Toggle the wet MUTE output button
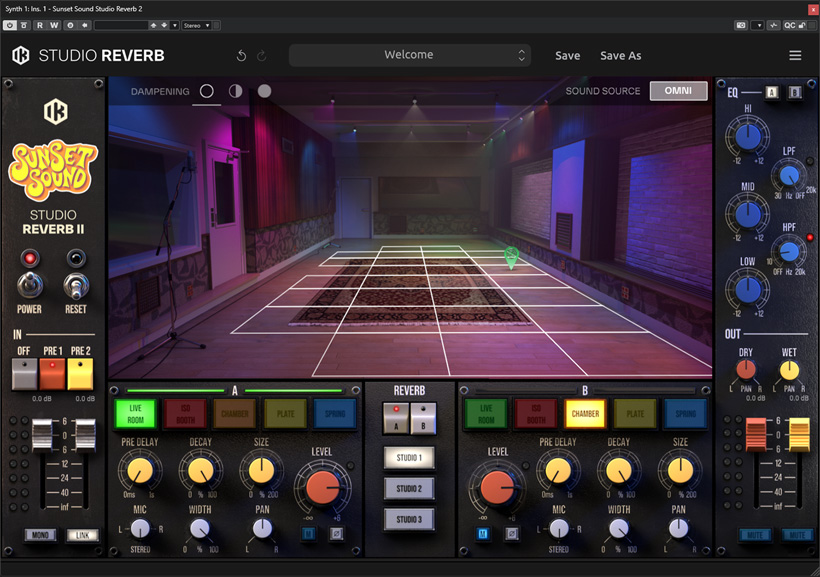820x577 pixels. click(x=797, y=535)
